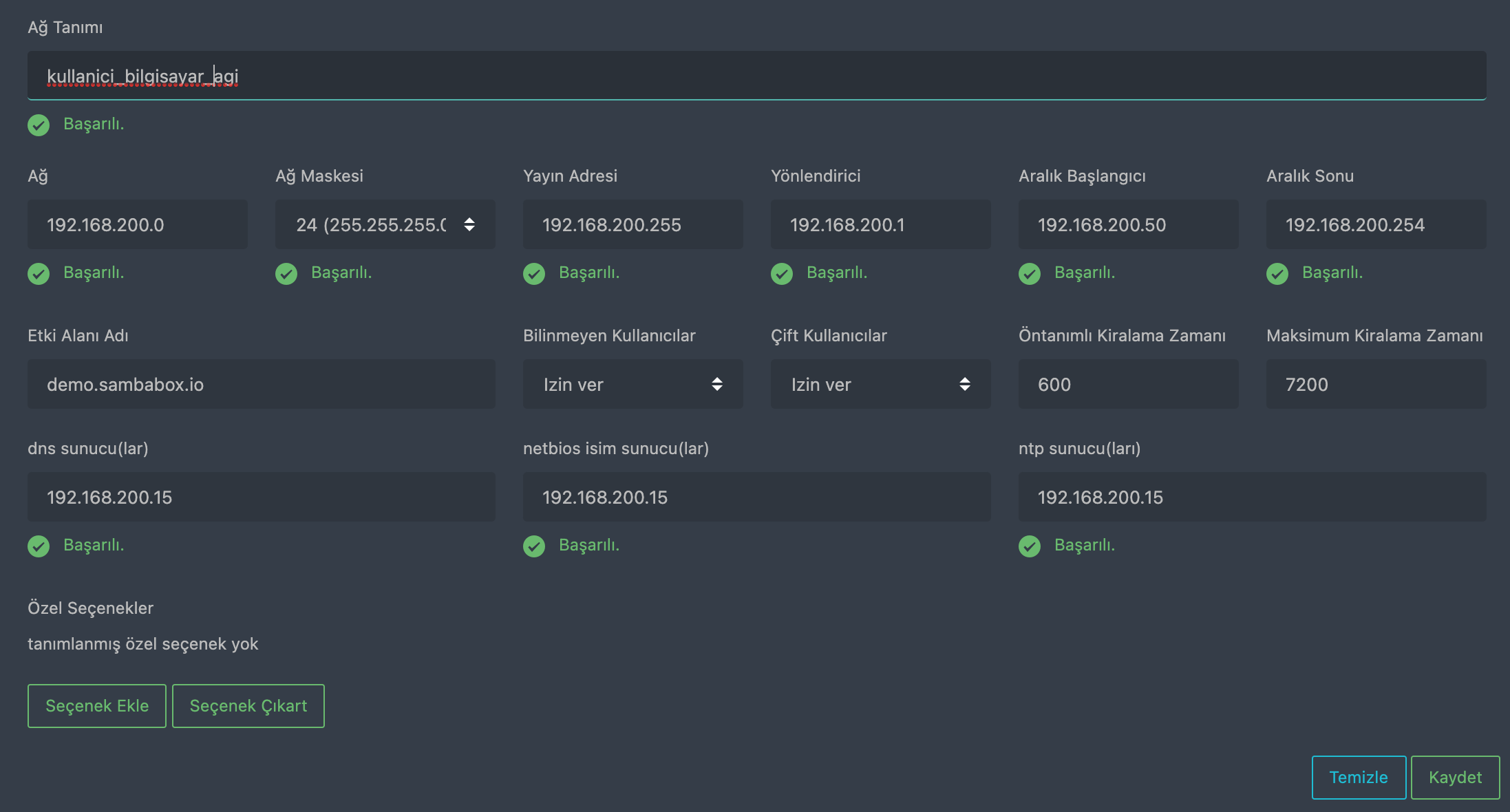Screen dimensions: 1510x812
Task: Focus the Ağ Tanımı text field
Action: click(x=757, y=76)
